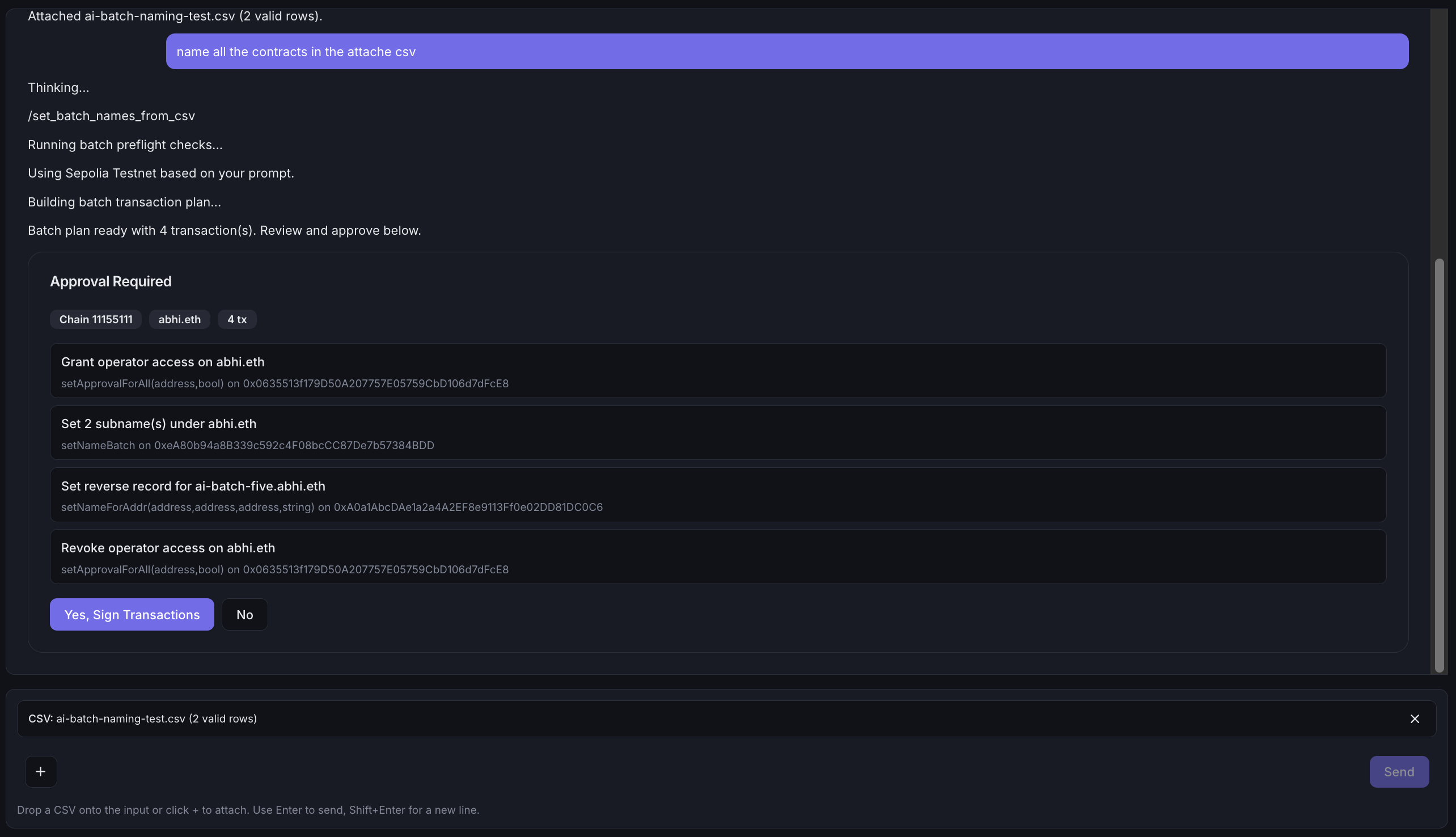Remove the attached CSV with X icon
1456x837 pixels.
pyautogui.click(x=1415, y=718)
